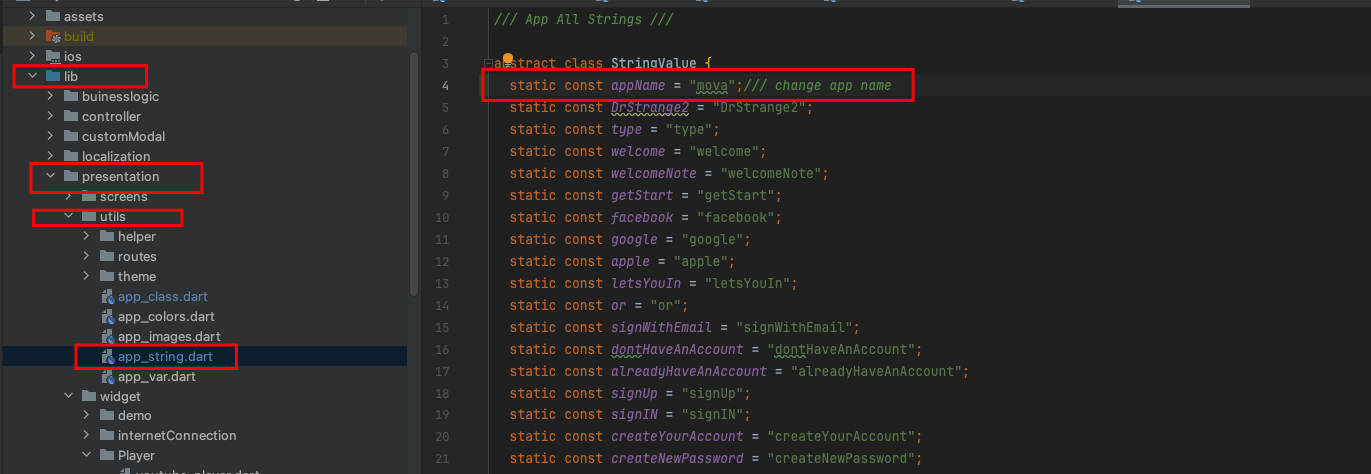Select the internetConnection folder
The width and height of the screenshot is (1371, 474).
(x=176, y=436)
